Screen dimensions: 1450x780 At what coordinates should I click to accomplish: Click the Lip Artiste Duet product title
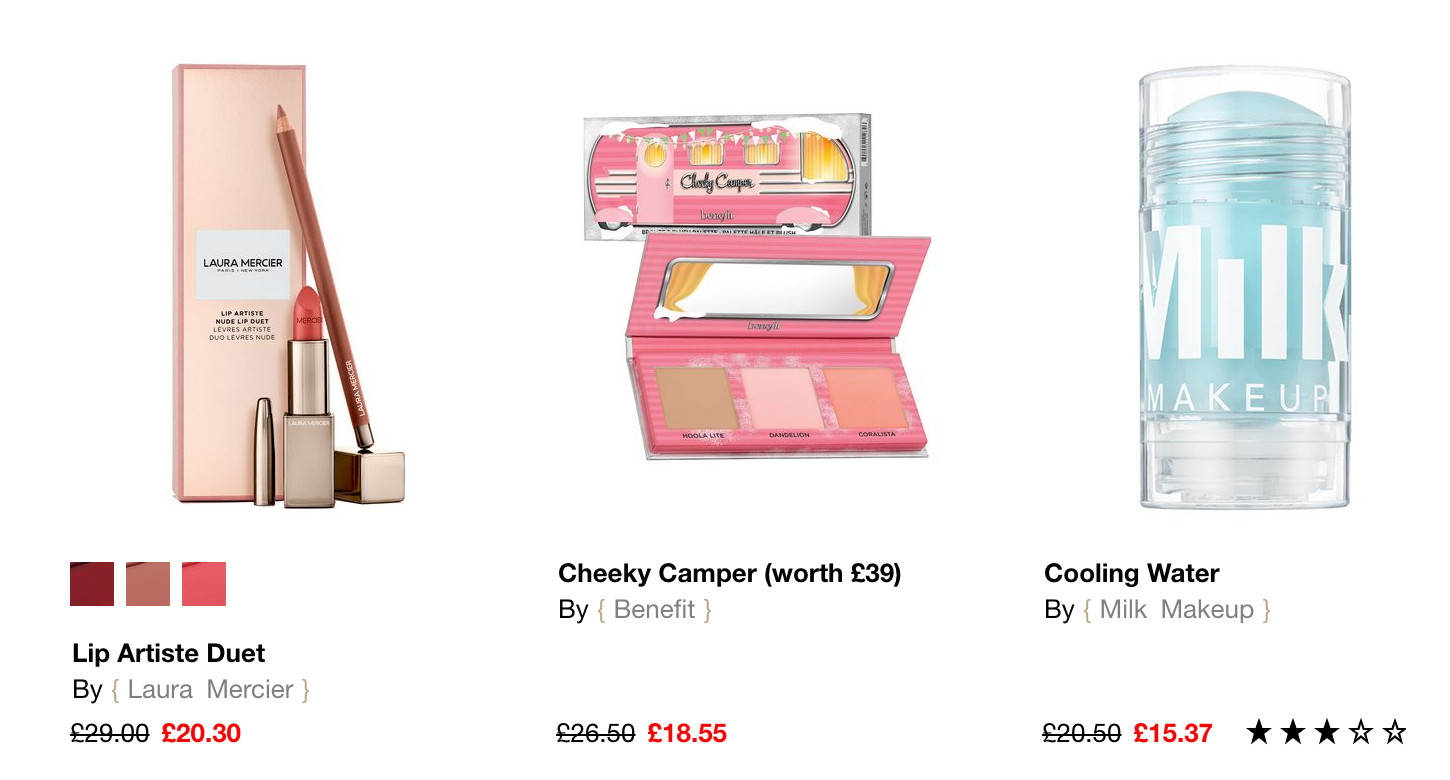[169, 653]
